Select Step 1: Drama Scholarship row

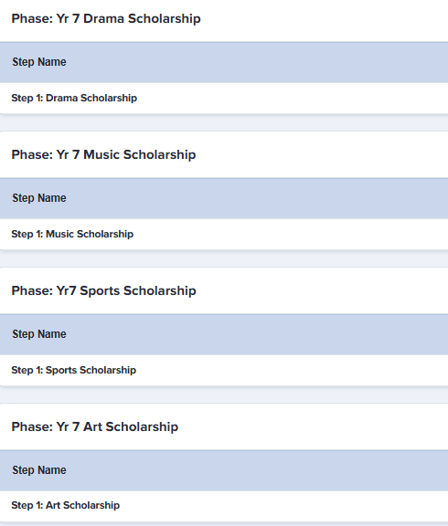224,98
